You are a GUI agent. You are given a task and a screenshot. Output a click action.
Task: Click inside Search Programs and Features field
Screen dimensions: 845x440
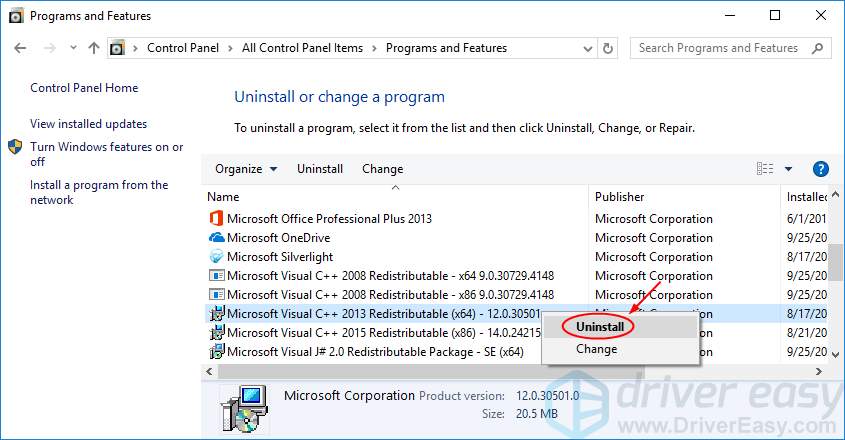pos(720,48)
